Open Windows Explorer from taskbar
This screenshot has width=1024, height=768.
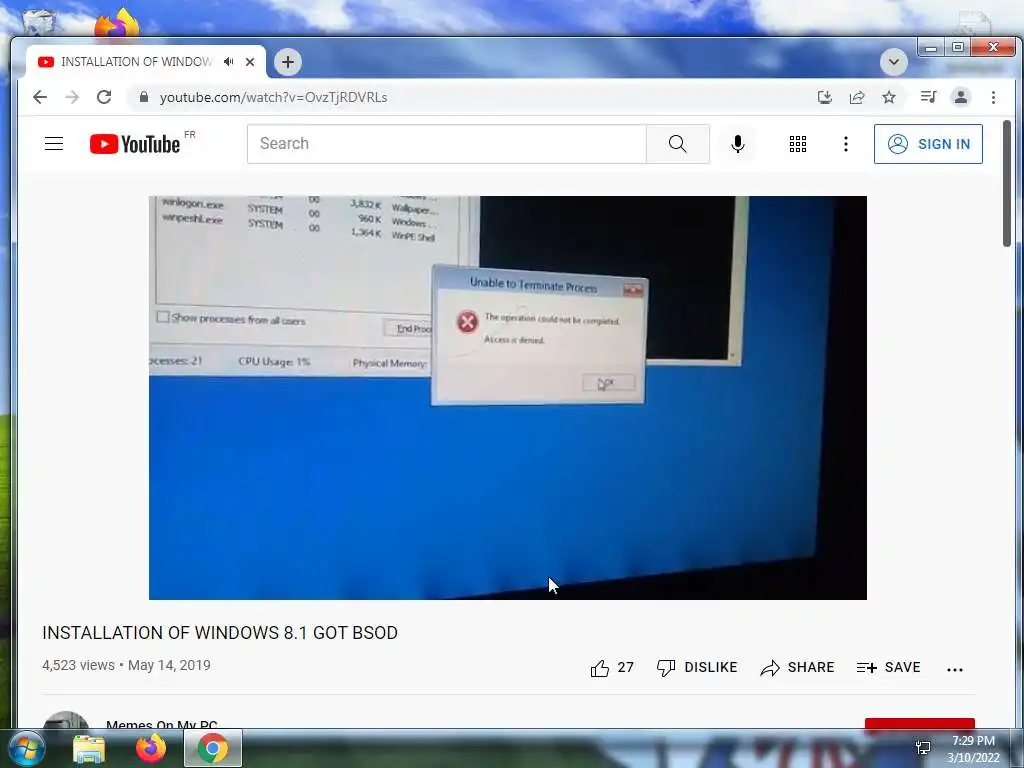89,749
